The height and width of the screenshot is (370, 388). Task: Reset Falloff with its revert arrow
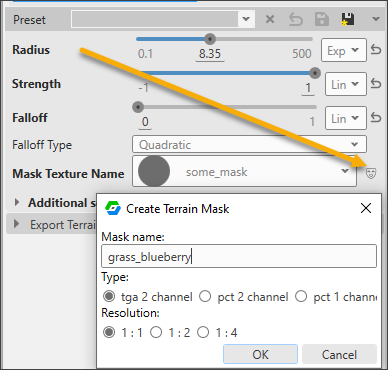click(x=376, y=118)
